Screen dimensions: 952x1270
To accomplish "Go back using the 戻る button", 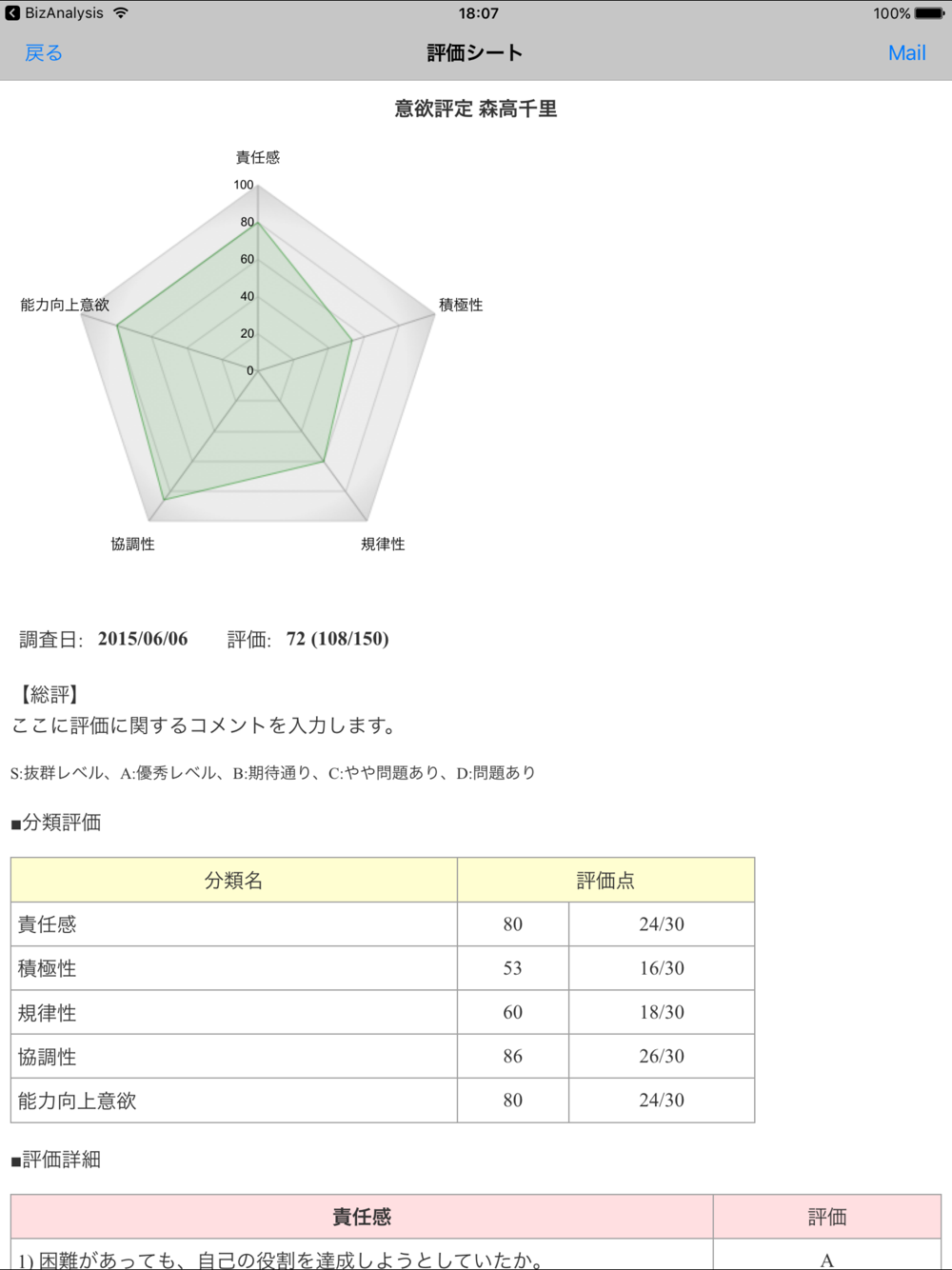I will 44,53.
